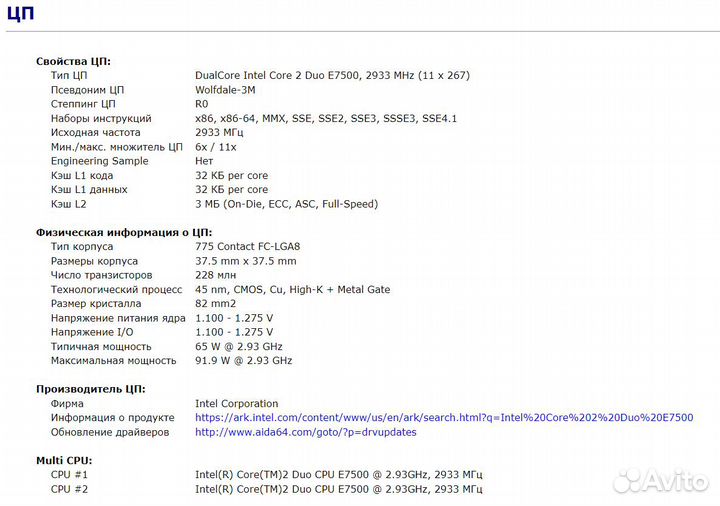Click the 'Напряжение I/O' label

tap(92, 332)
